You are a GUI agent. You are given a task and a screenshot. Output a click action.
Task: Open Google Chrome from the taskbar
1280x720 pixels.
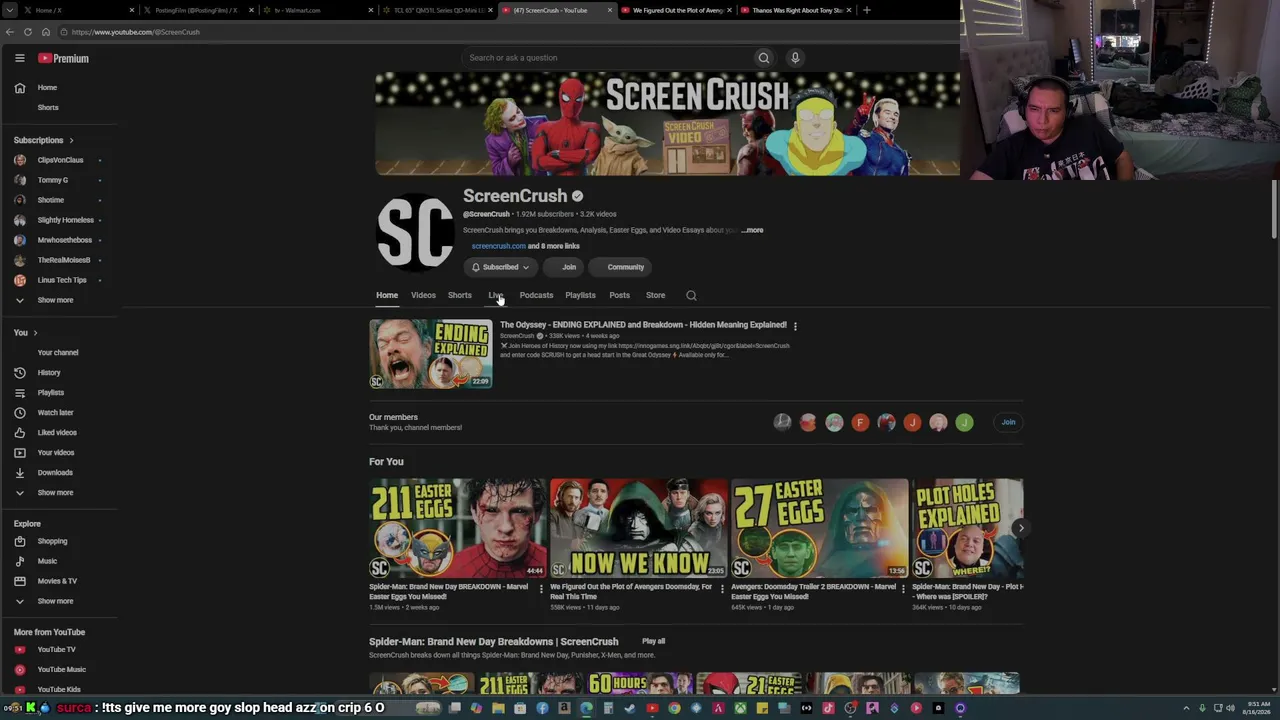pos(674,708)
